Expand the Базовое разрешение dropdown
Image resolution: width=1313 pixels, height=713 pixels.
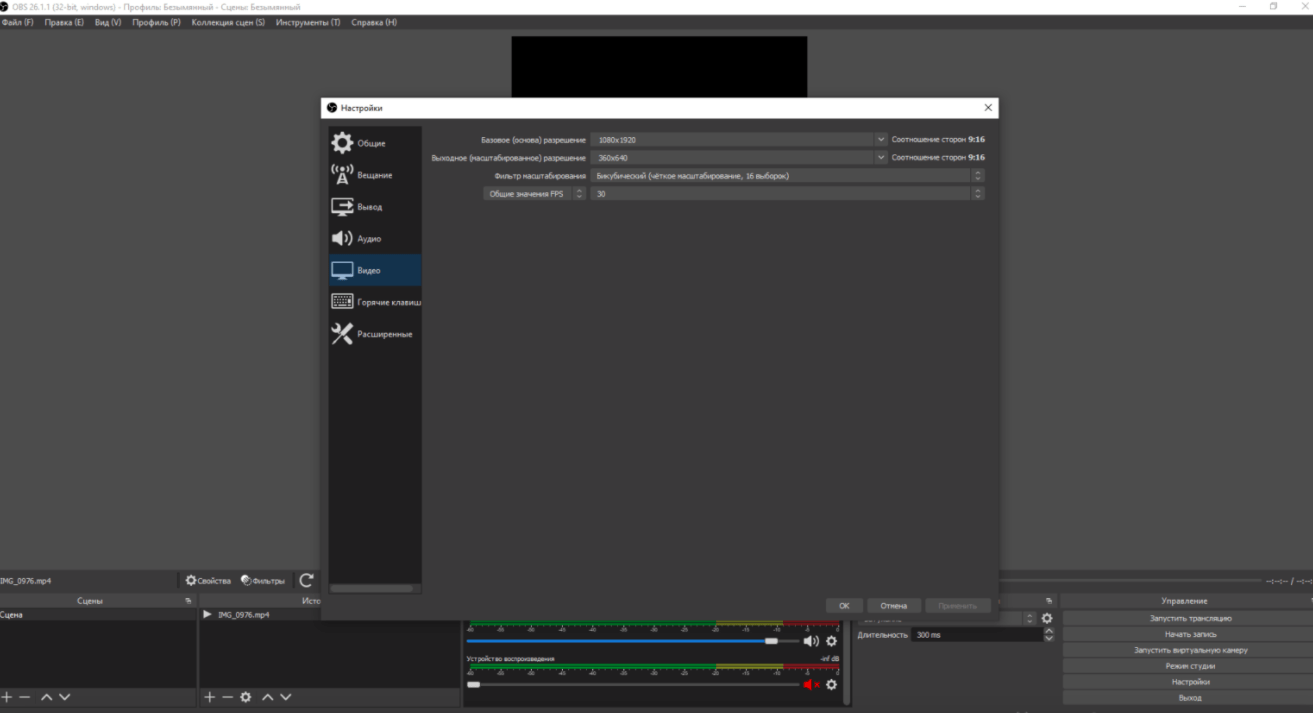881,140
